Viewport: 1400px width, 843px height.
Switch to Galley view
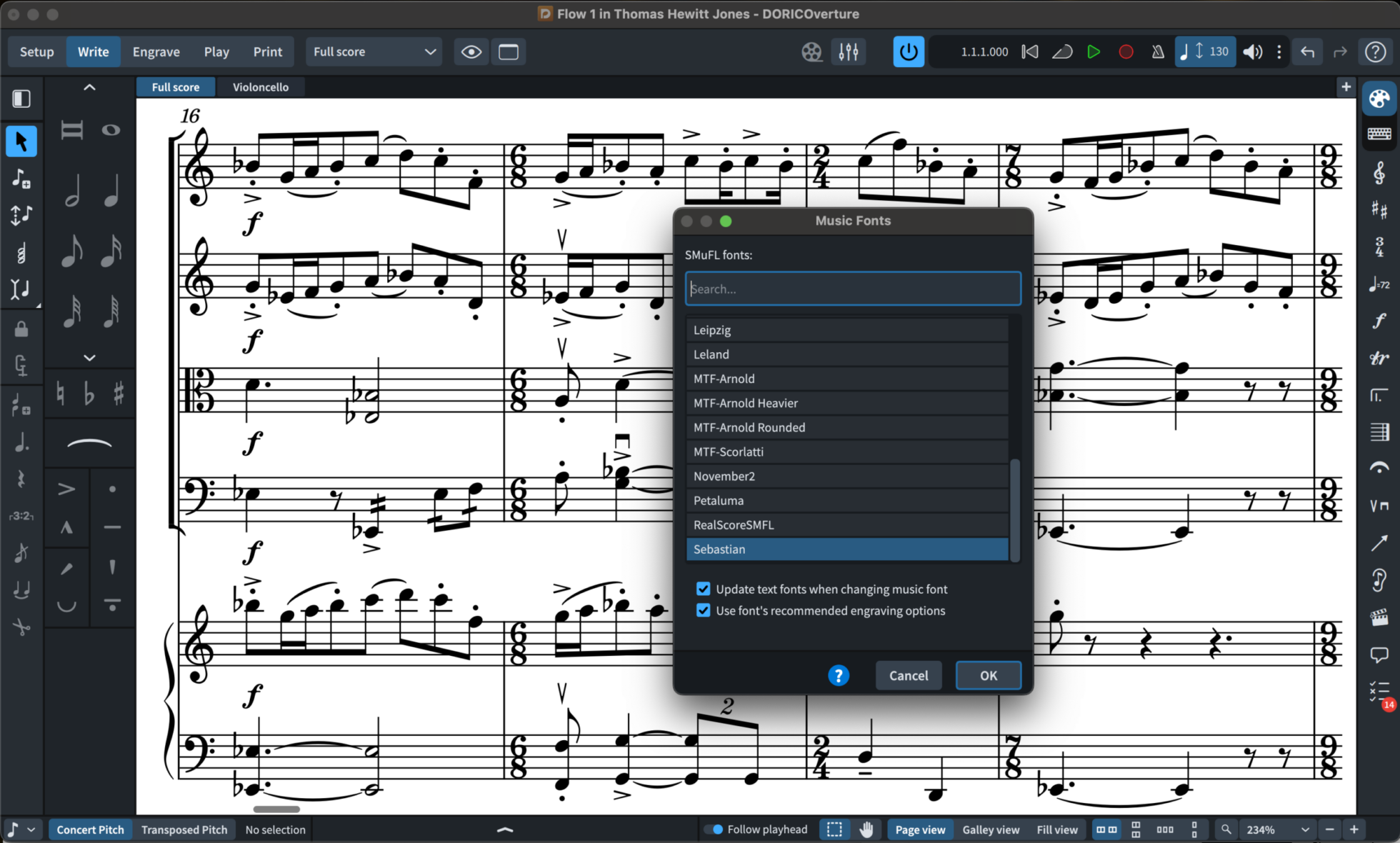coord(990,829)
